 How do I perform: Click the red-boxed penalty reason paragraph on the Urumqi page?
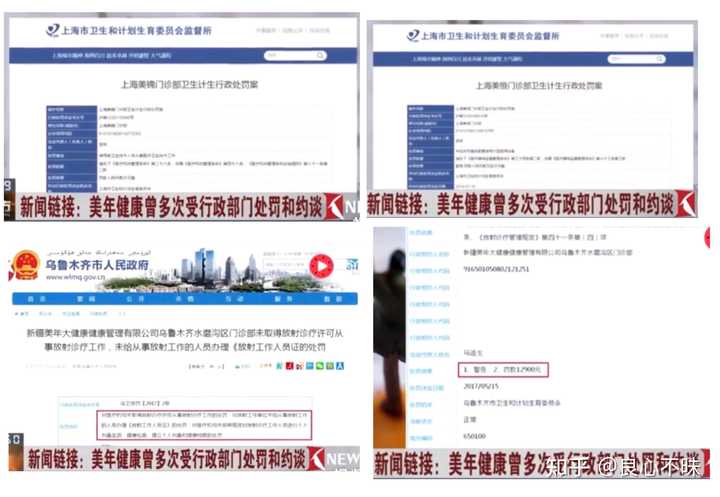pyautogui.click(x=204, y=425)
